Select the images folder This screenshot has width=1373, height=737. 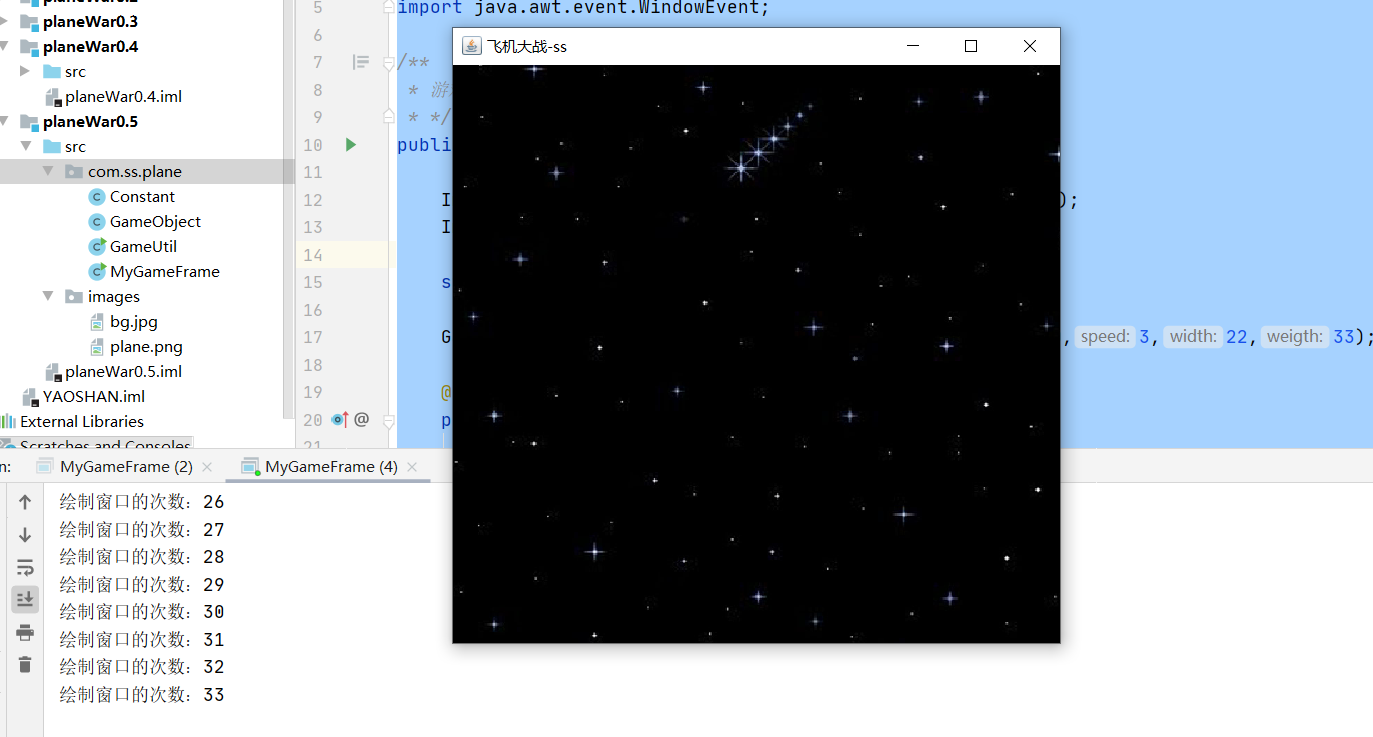click(114, 297)
